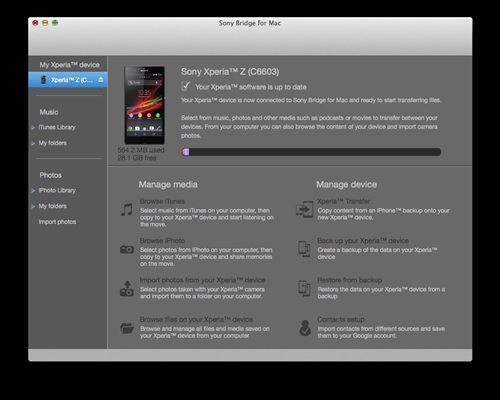Open Import photos from your Xperia device
The width and height of the screenshot is (500, 400).
coord(202,280)
